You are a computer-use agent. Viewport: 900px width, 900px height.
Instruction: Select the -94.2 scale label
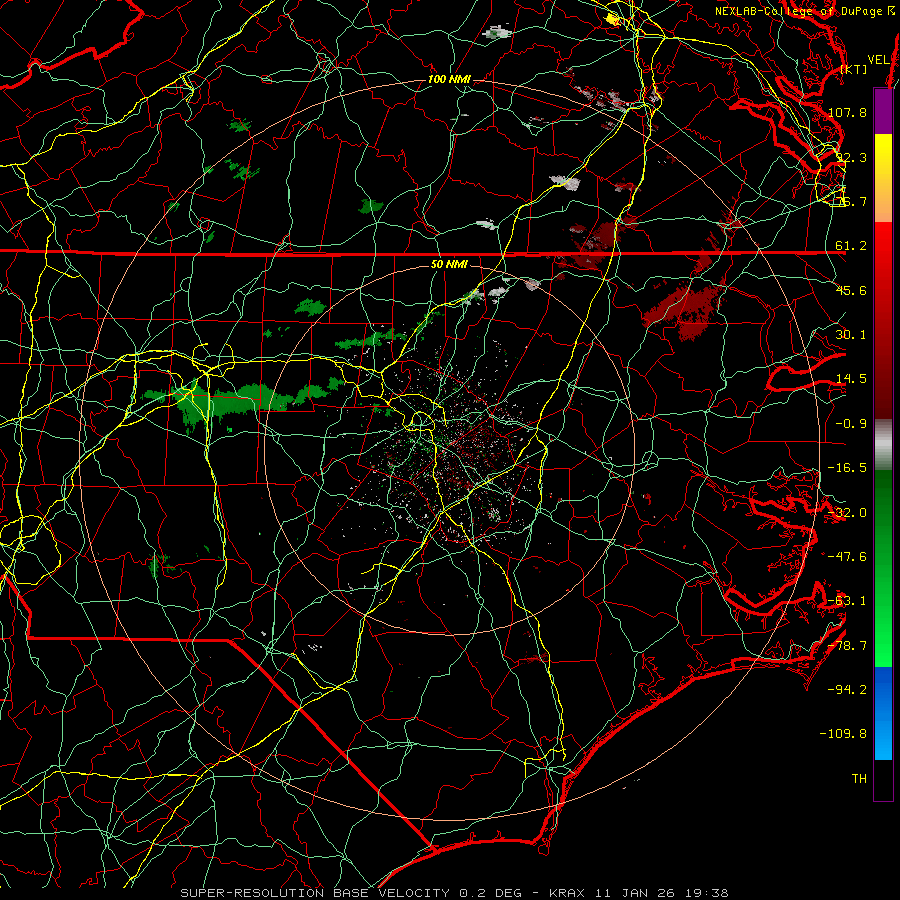[x=848, y=690]
